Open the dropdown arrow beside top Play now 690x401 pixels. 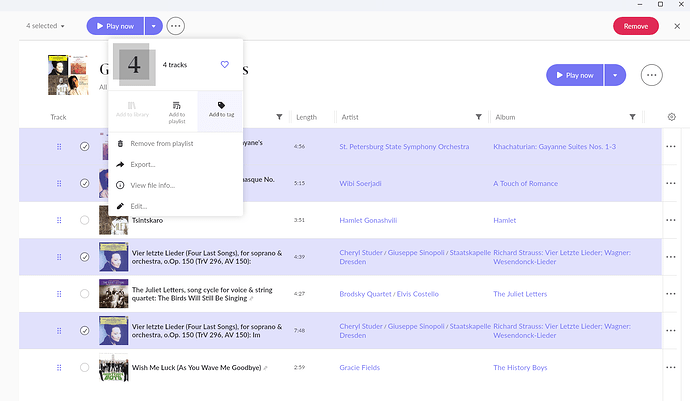pos(152,25)
